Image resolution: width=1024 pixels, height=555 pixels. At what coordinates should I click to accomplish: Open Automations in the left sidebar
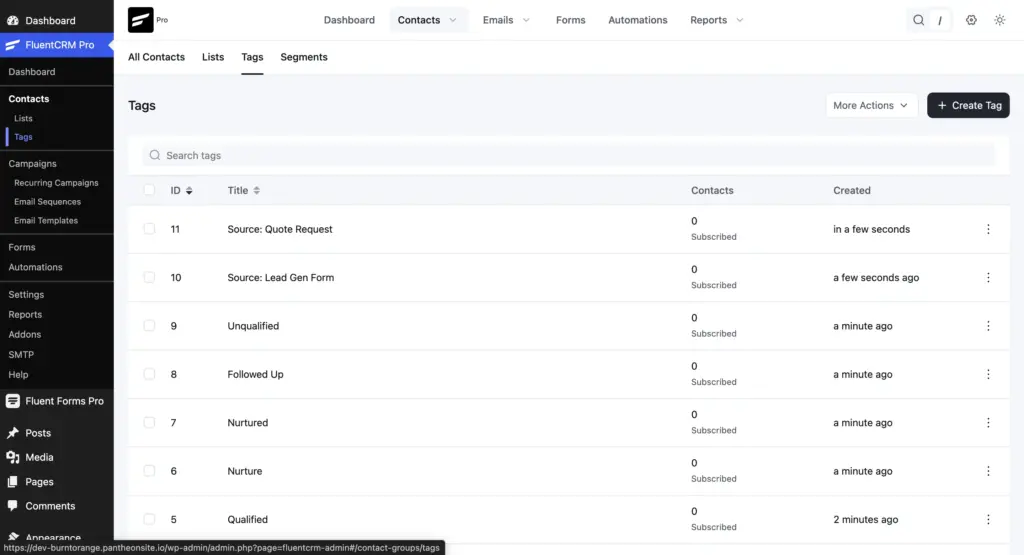pos(35,267)
